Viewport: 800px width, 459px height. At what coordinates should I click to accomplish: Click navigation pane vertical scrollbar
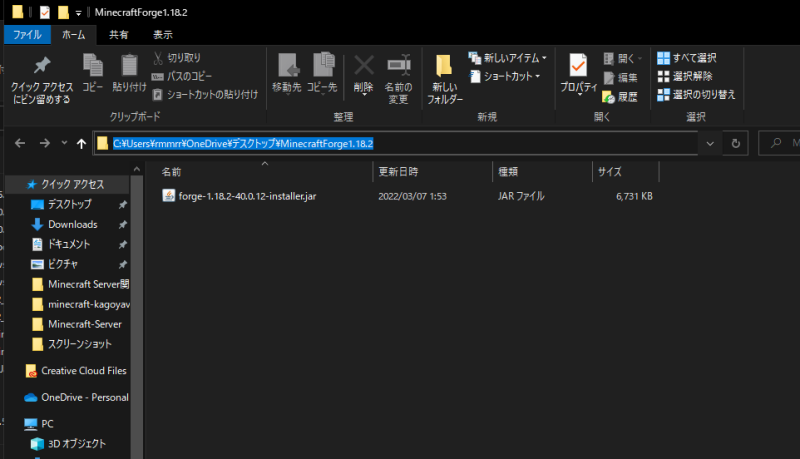click(x=136, y=316)
